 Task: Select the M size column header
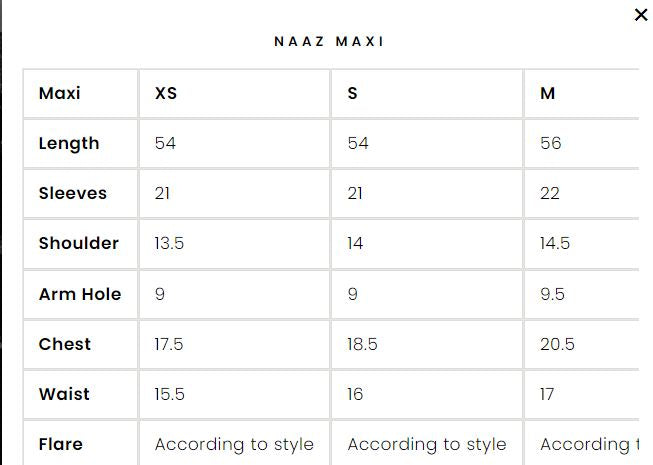(x=548, y=93)
